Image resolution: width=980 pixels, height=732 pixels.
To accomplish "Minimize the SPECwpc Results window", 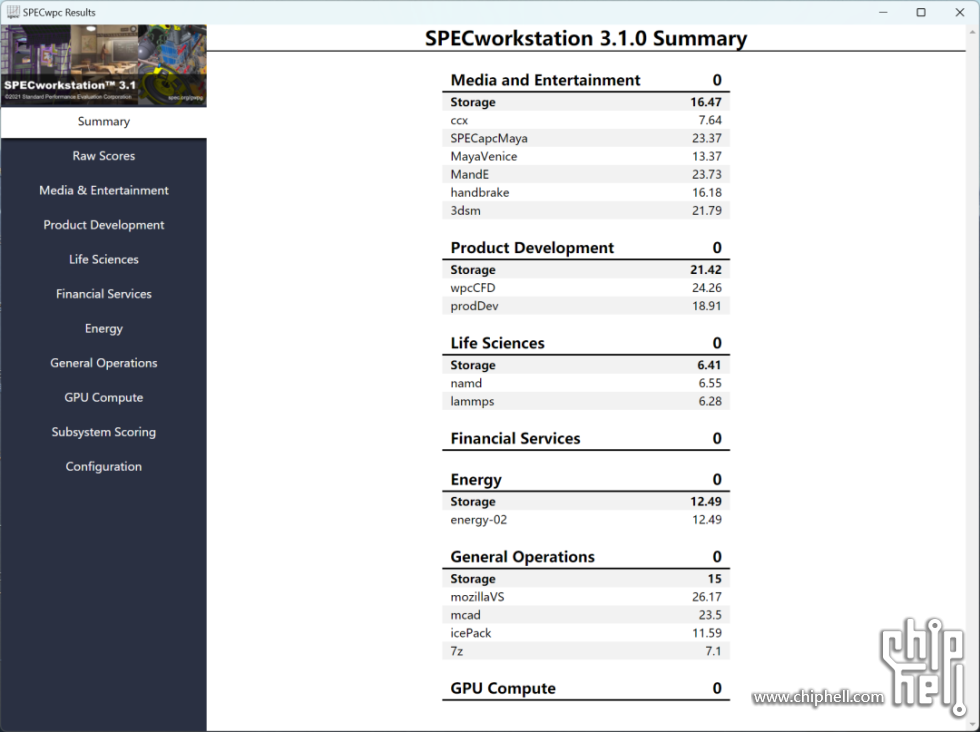I will (884, 12).
